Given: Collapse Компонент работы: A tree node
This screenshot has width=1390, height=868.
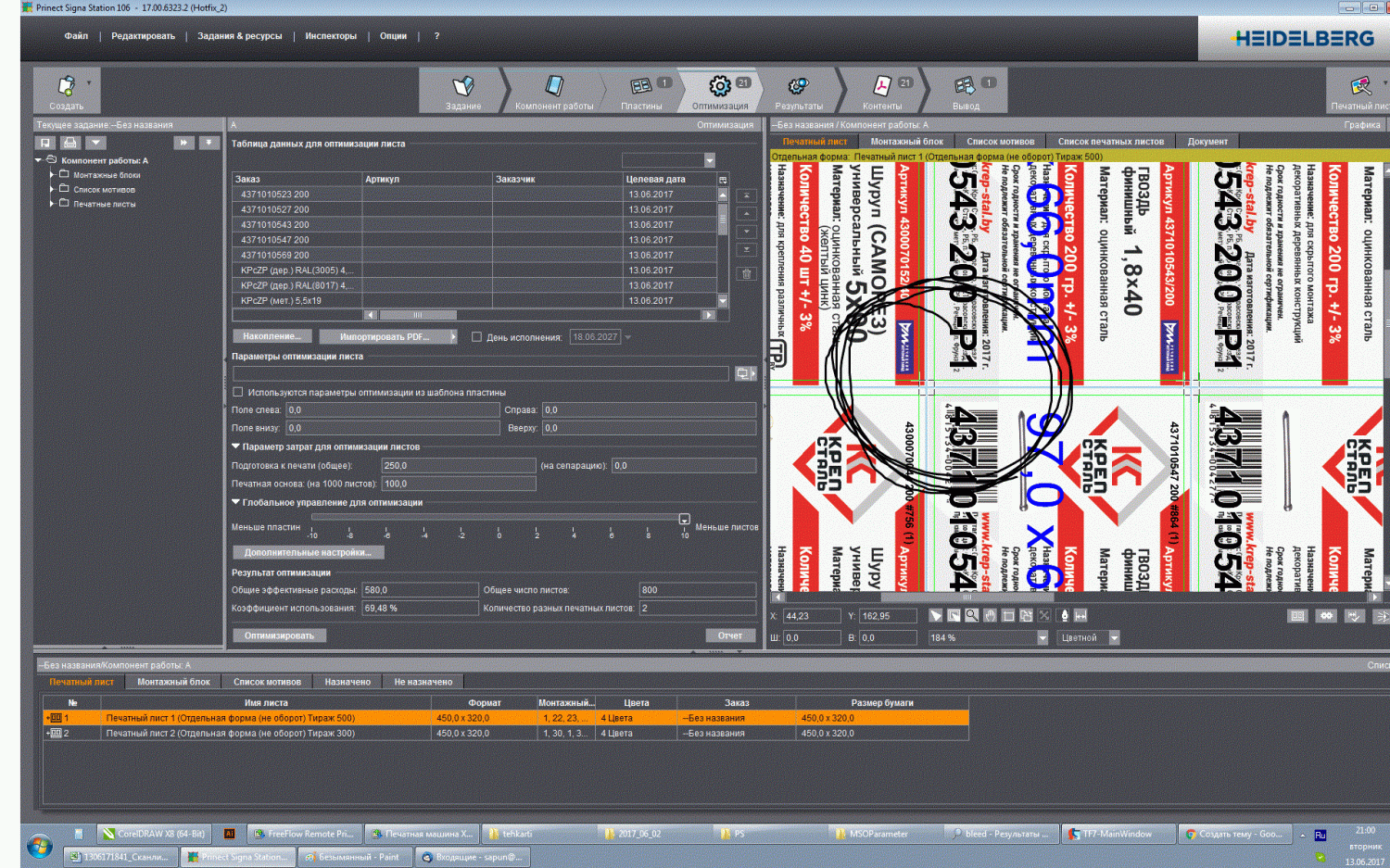Looking at the screenshot, I should pyautogui.click(x=39, y=160).
